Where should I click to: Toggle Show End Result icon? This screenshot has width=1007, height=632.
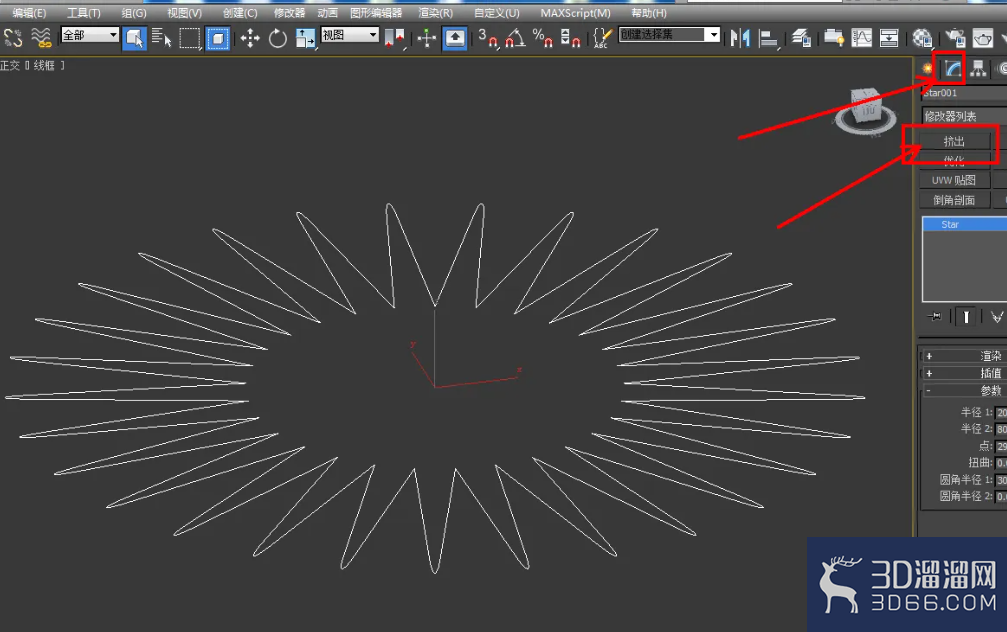click(966, 317)
